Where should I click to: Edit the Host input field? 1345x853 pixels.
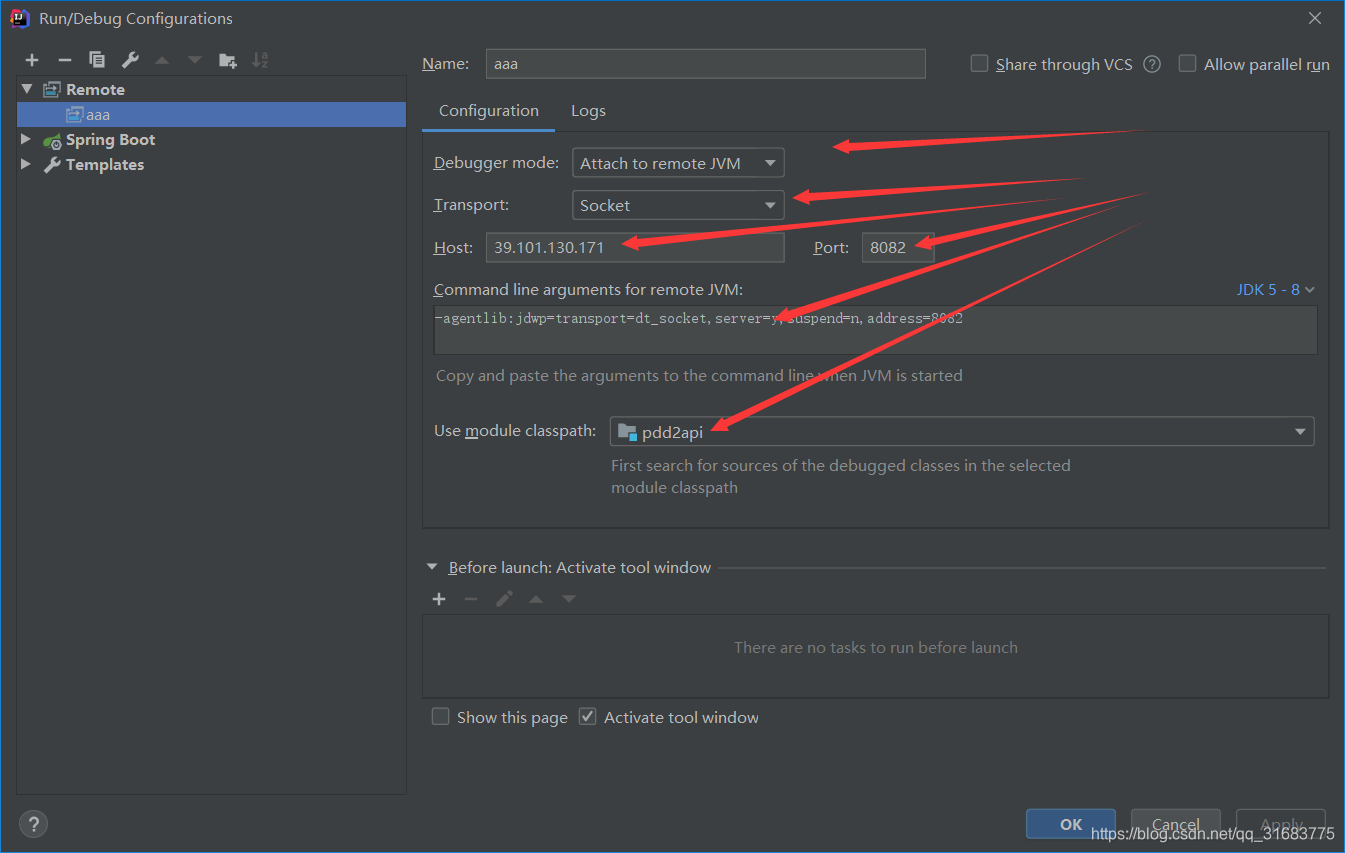tap(634, 247)
